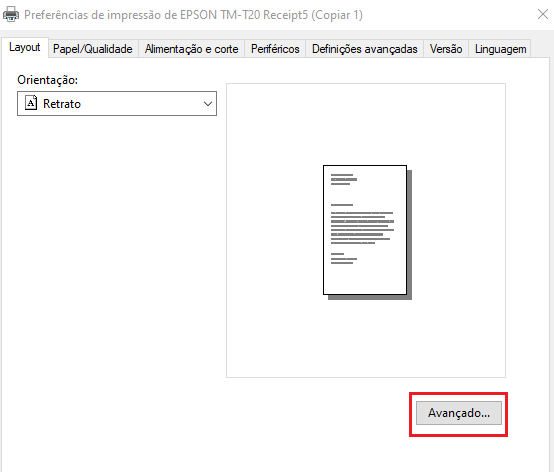This screenshot has height=472, width=554.
Task: Switch to the Linguagem tab
Action: (500, 49)
